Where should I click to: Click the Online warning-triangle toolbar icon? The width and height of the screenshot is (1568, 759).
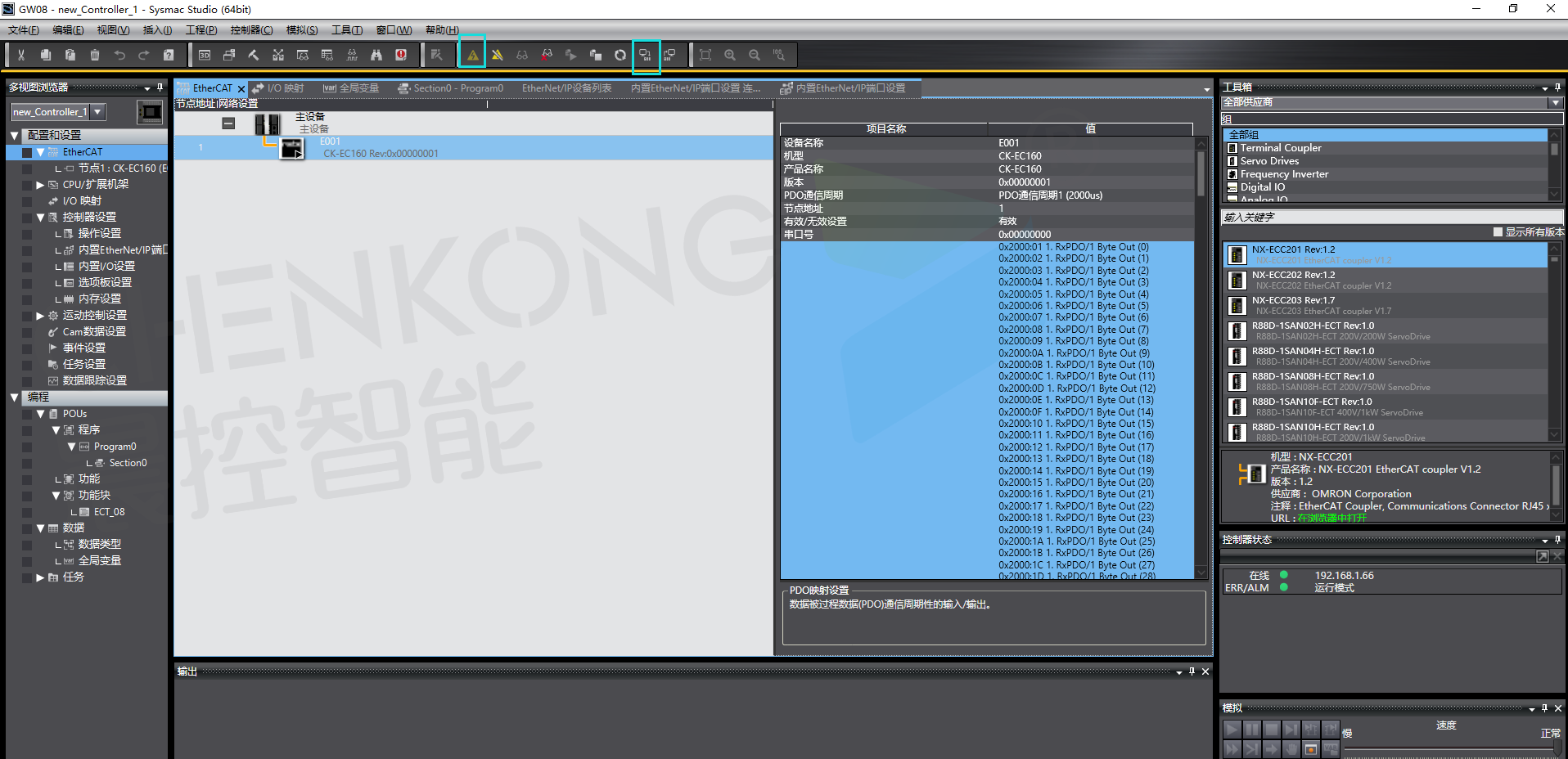point(472,55)
